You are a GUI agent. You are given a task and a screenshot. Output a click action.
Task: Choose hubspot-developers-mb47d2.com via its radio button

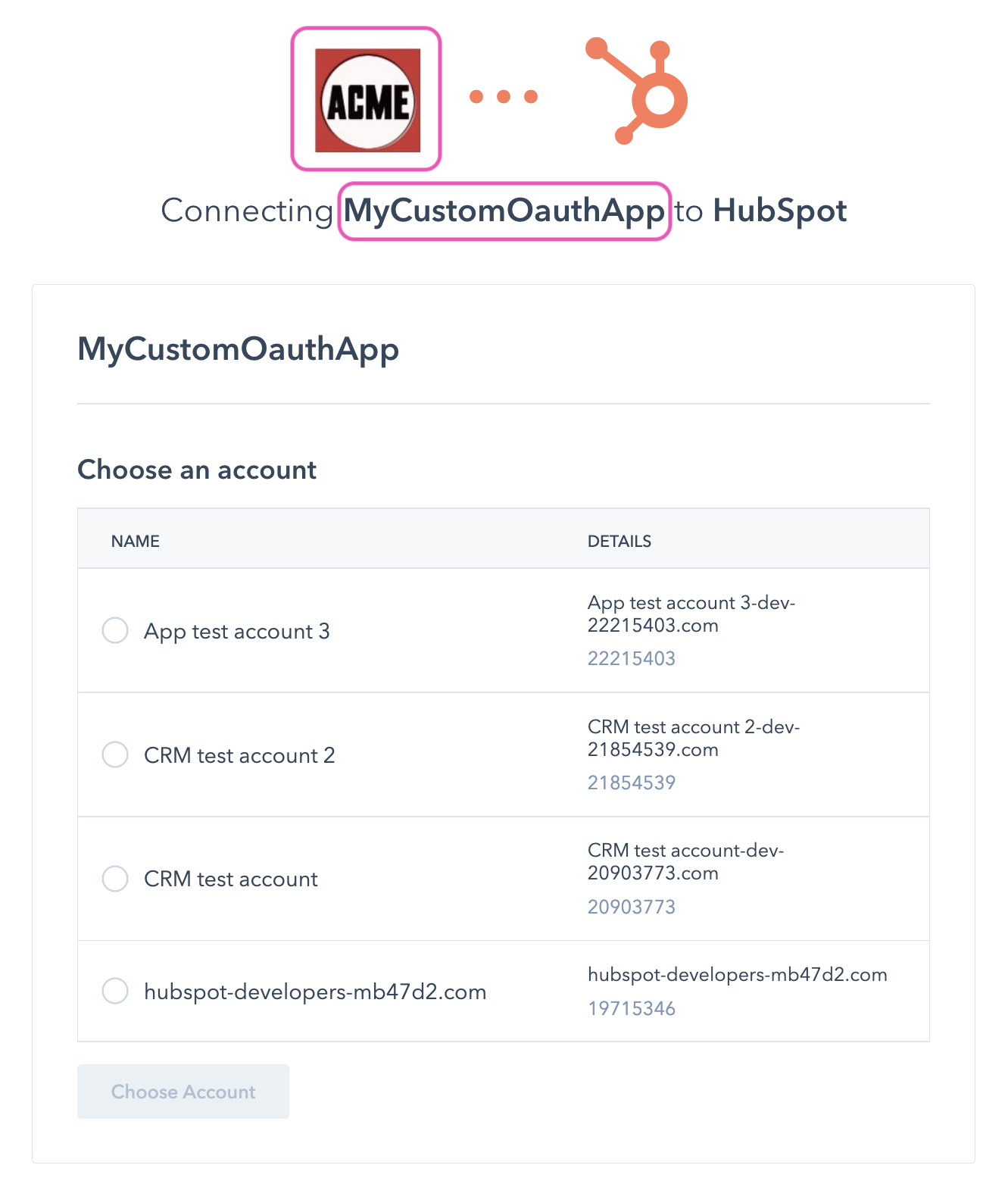tap(115, 991)
